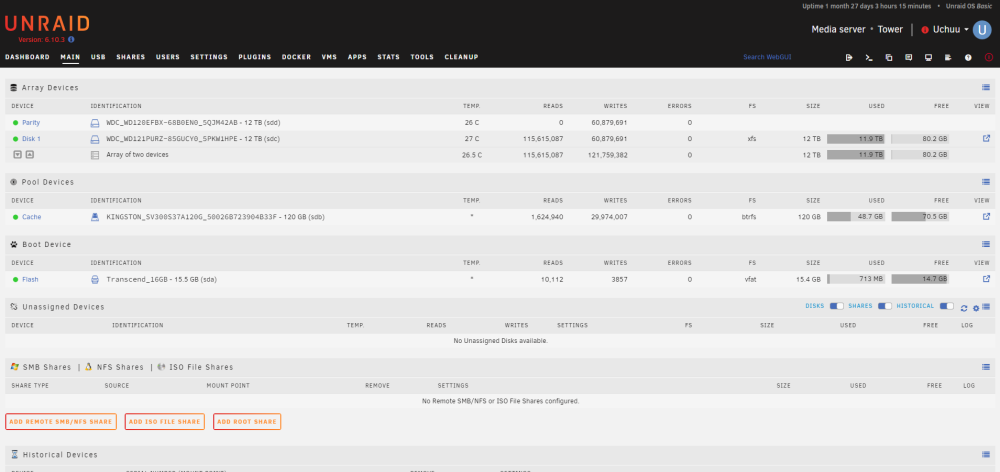
Task: Click the Parity disk drive icon
Action: click(94, 122)
